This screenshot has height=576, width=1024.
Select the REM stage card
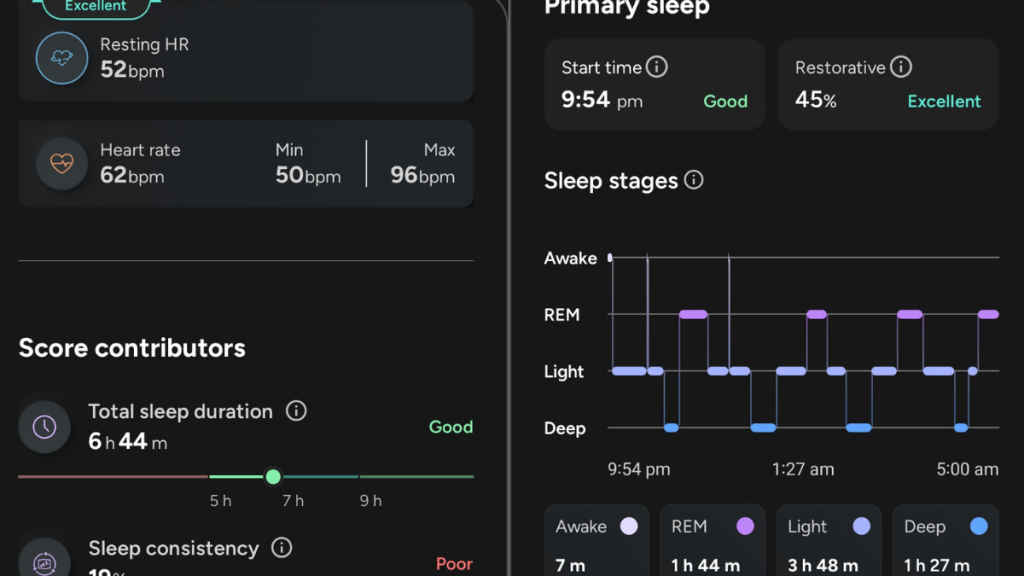click(712, 542)
